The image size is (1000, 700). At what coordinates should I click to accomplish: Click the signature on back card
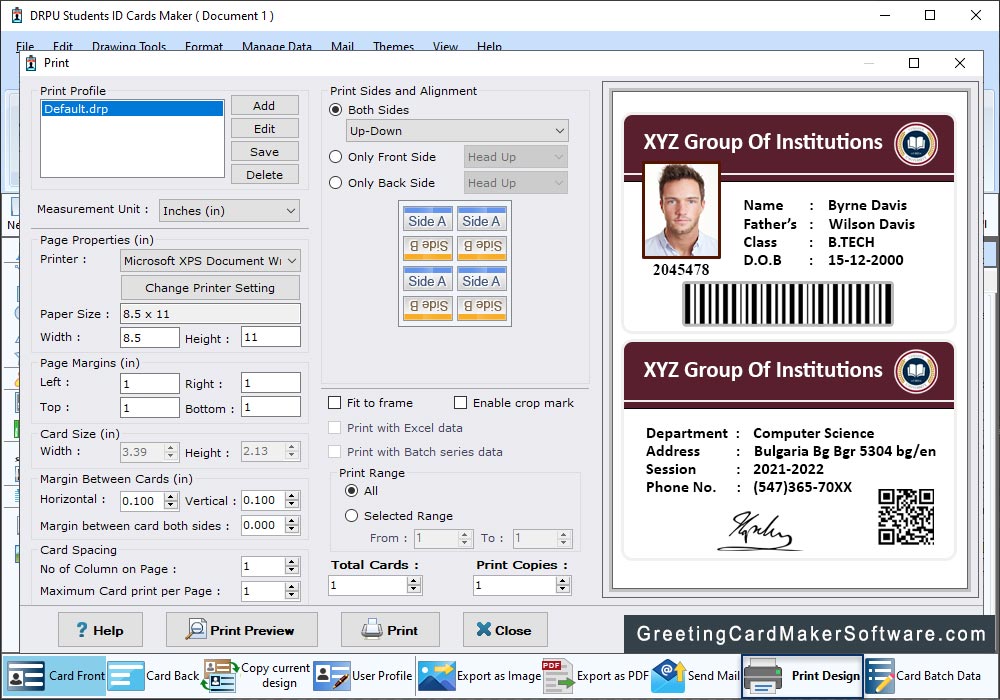coord(759,531)
